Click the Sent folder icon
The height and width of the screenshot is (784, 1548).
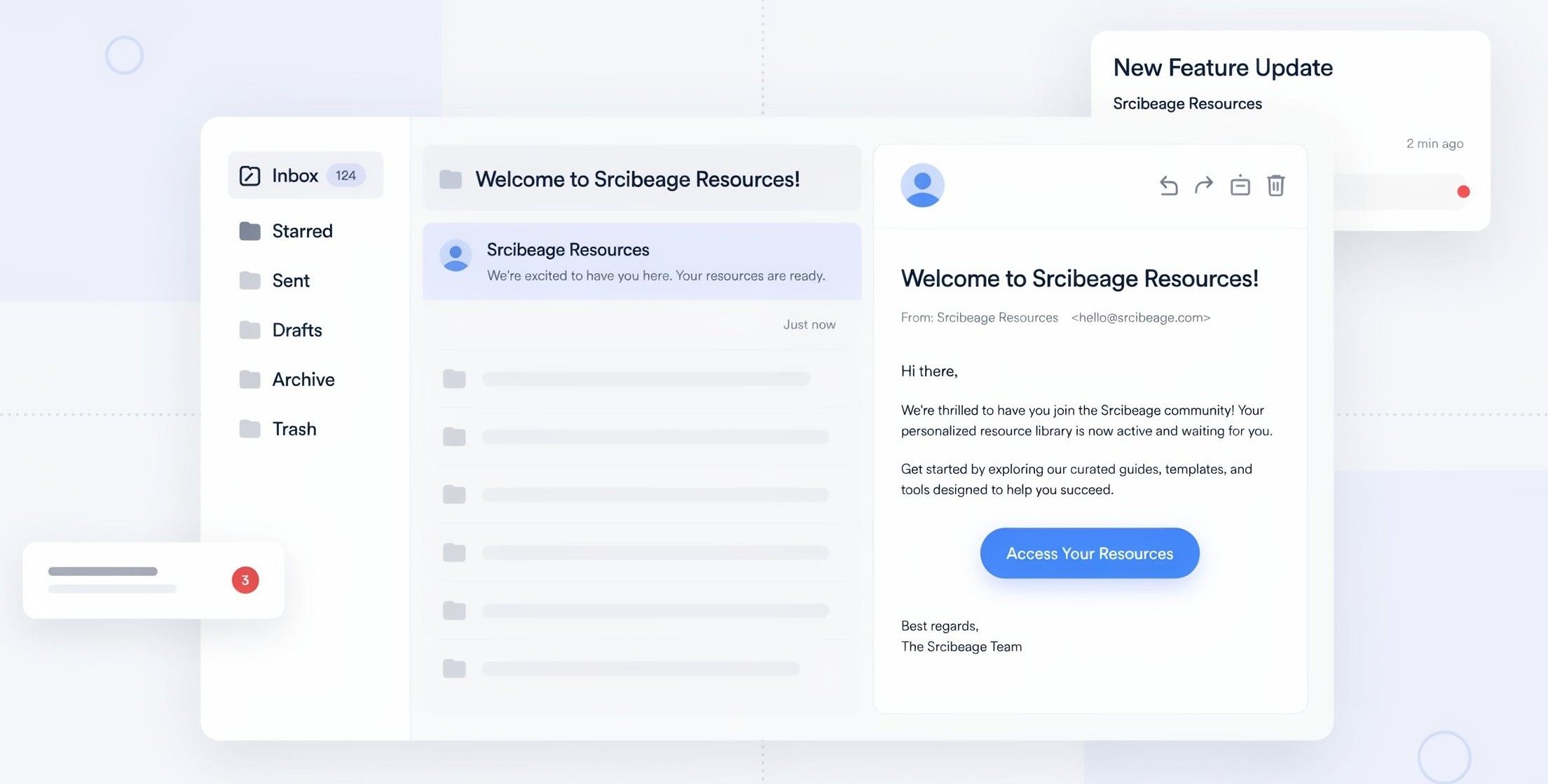[x=249, y=280]
